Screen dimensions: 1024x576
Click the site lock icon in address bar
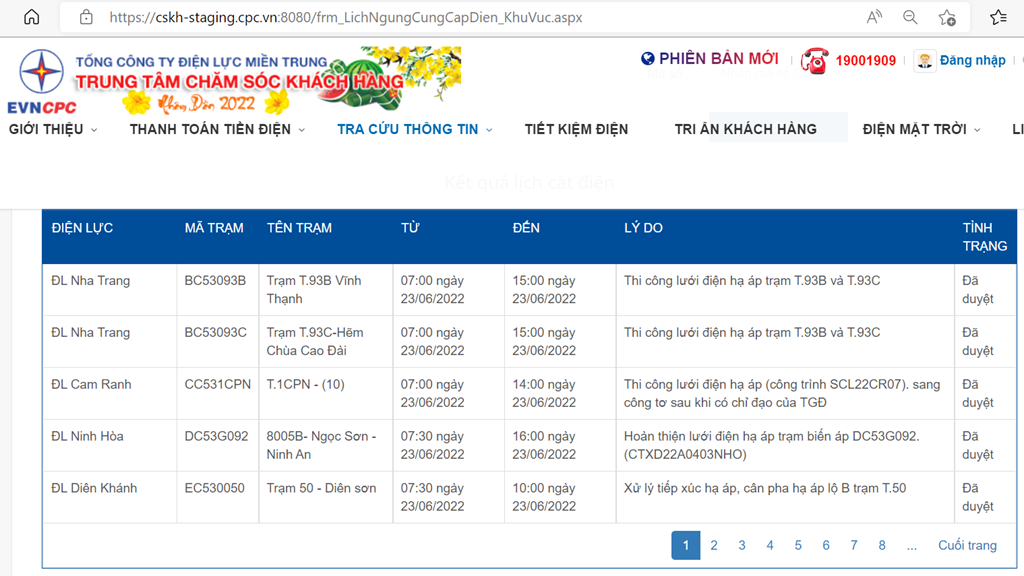point(86,17)
